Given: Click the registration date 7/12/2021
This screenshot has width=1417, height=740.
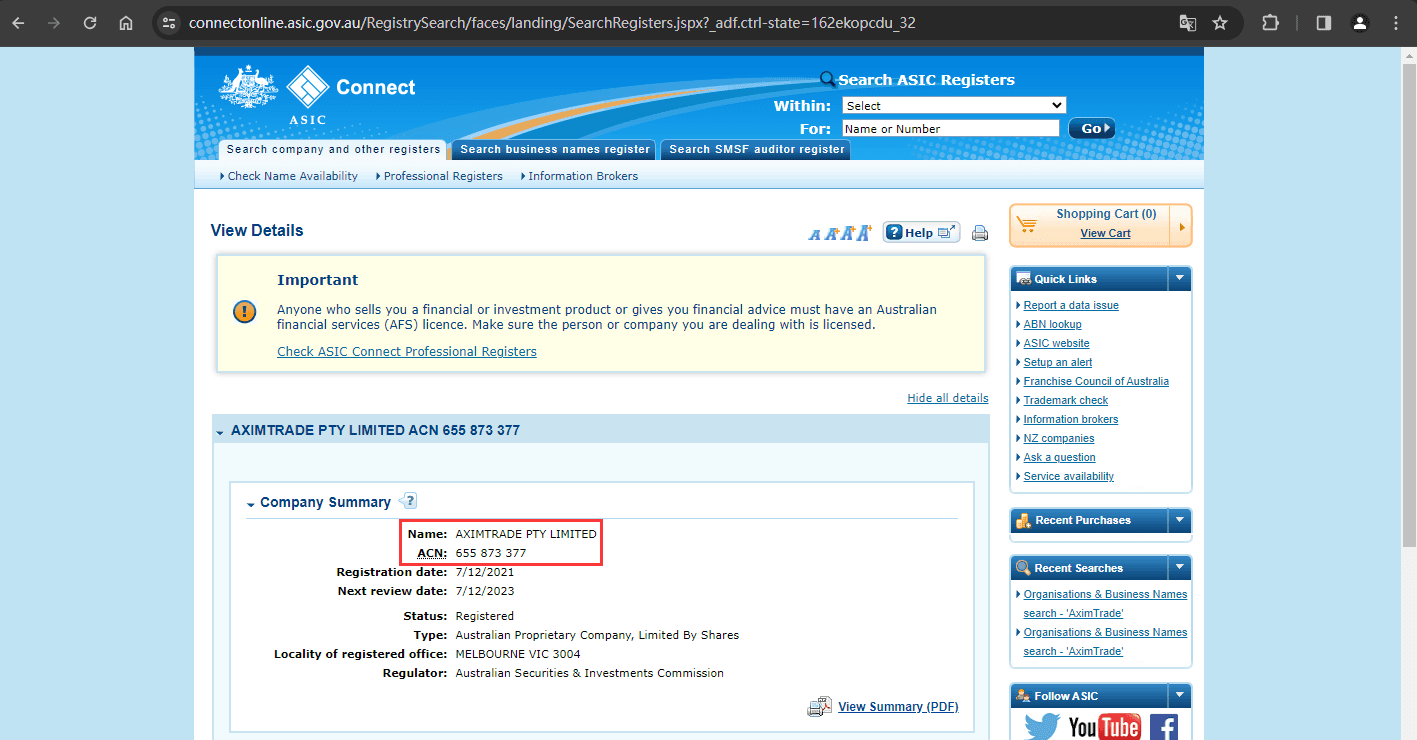Looking at the screenshot, I should (x=485, y=572).
